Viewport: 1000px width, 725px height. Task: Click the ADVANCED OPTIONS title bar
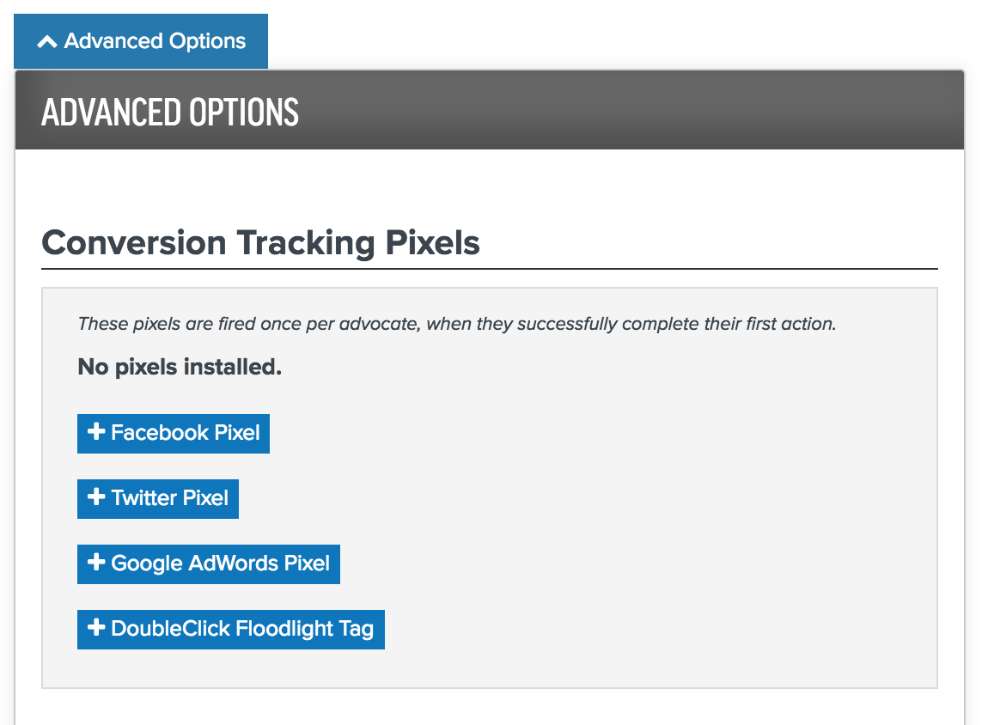coord(168,111)
